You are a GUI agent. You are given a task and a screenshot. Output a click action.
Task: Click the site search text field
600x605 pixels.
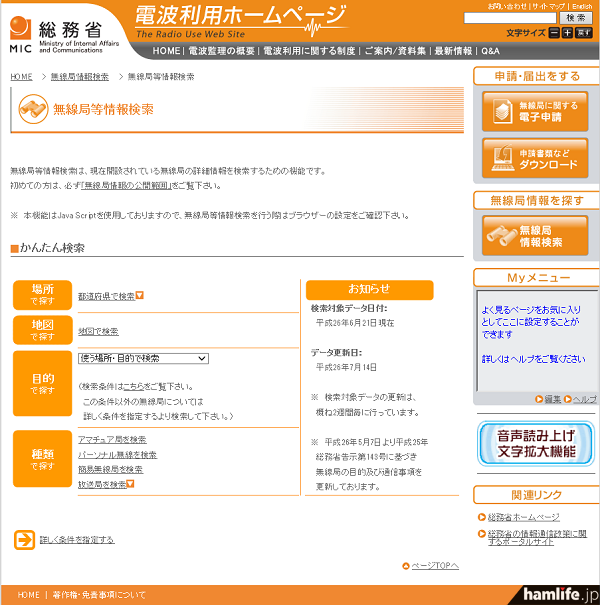click(510, 18)
